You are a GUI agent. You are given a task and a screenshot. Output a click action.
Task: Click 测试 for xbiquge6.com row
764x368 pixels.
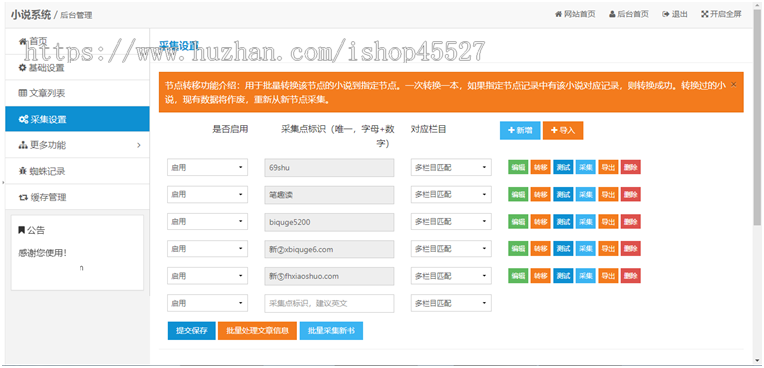(563, 249)
